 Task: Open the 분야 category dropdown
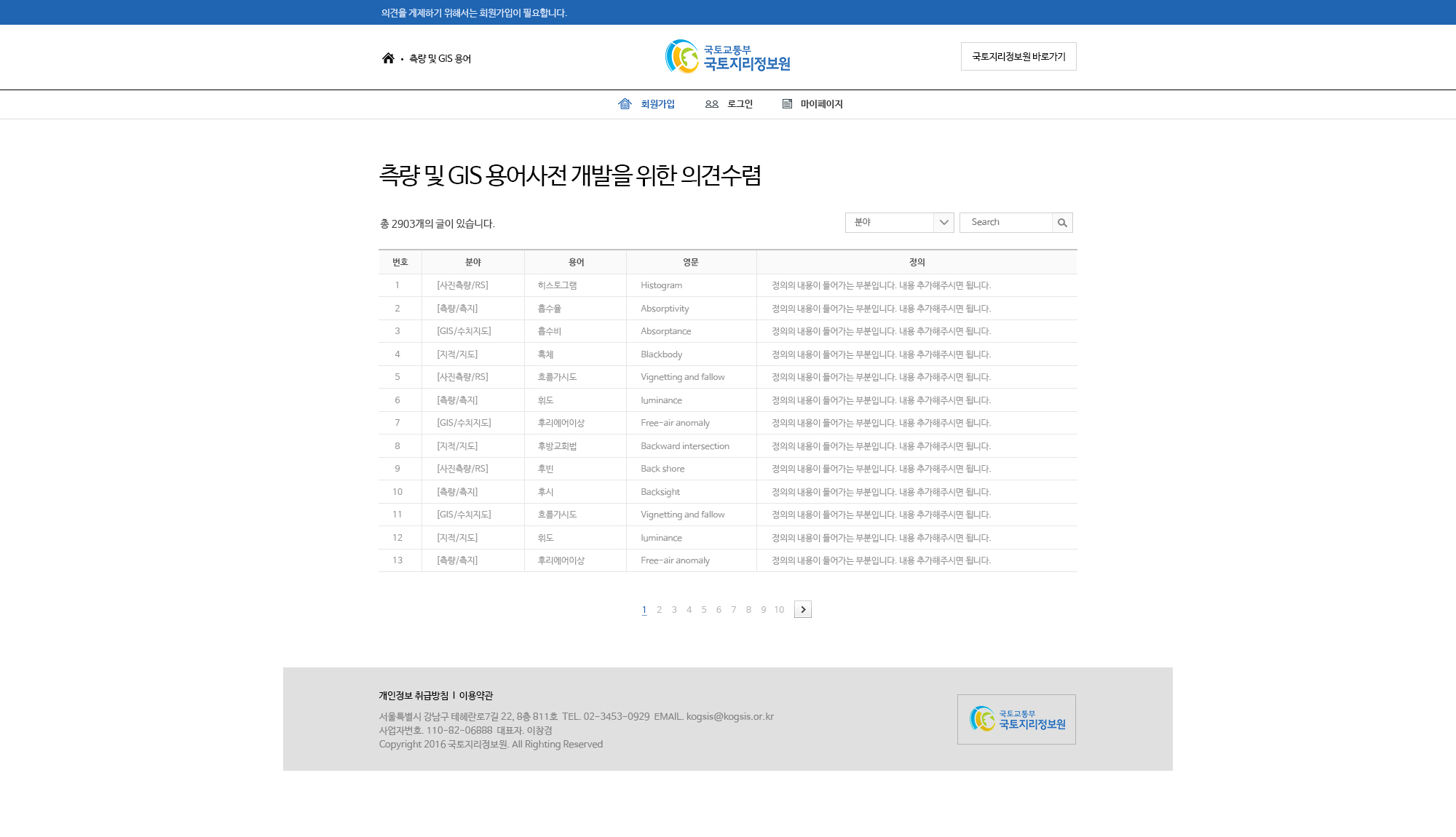pyautogui.click(x=899, y=223)
